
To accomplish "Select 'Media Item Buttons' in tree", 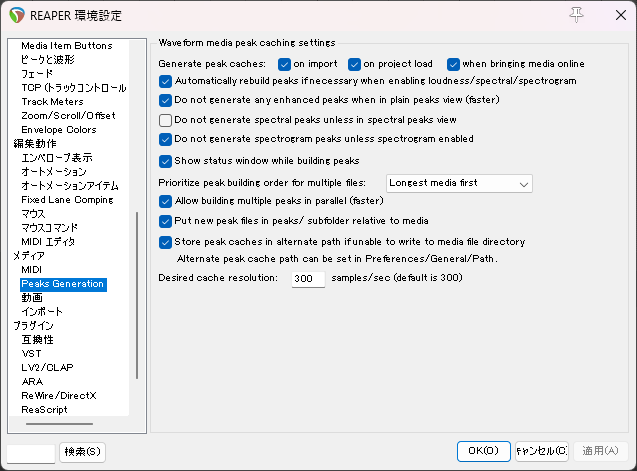I will click(x=67, y=46).
